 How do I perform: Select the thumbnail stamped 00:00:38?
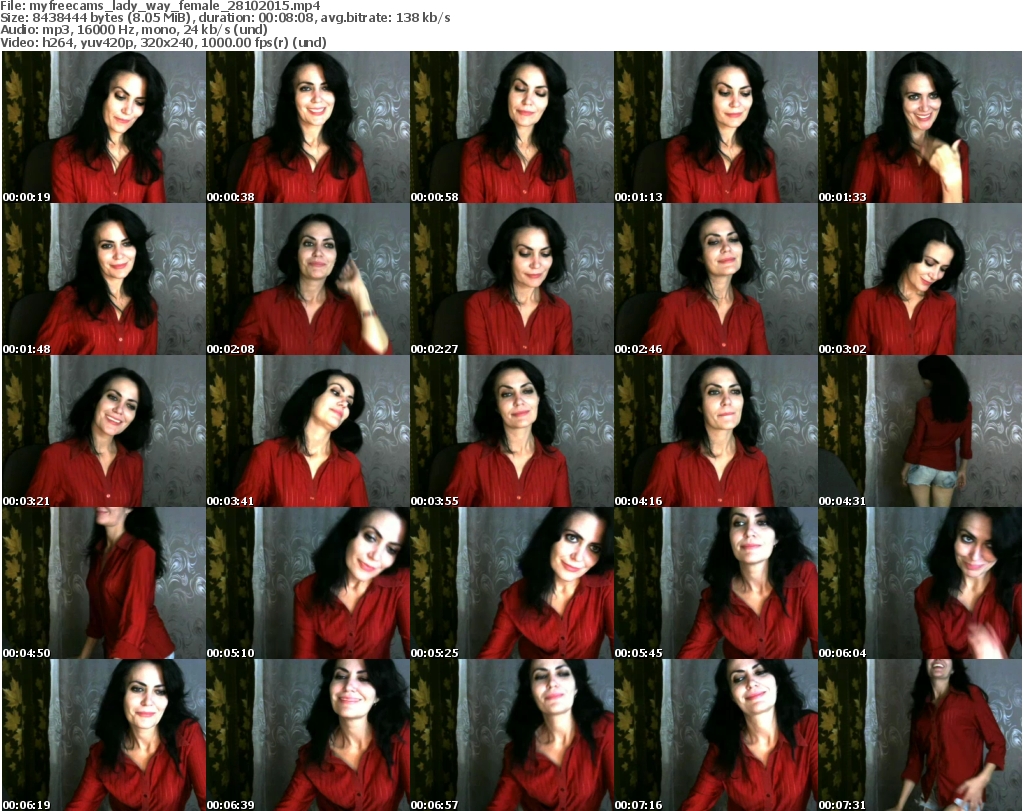coord(308,127)
